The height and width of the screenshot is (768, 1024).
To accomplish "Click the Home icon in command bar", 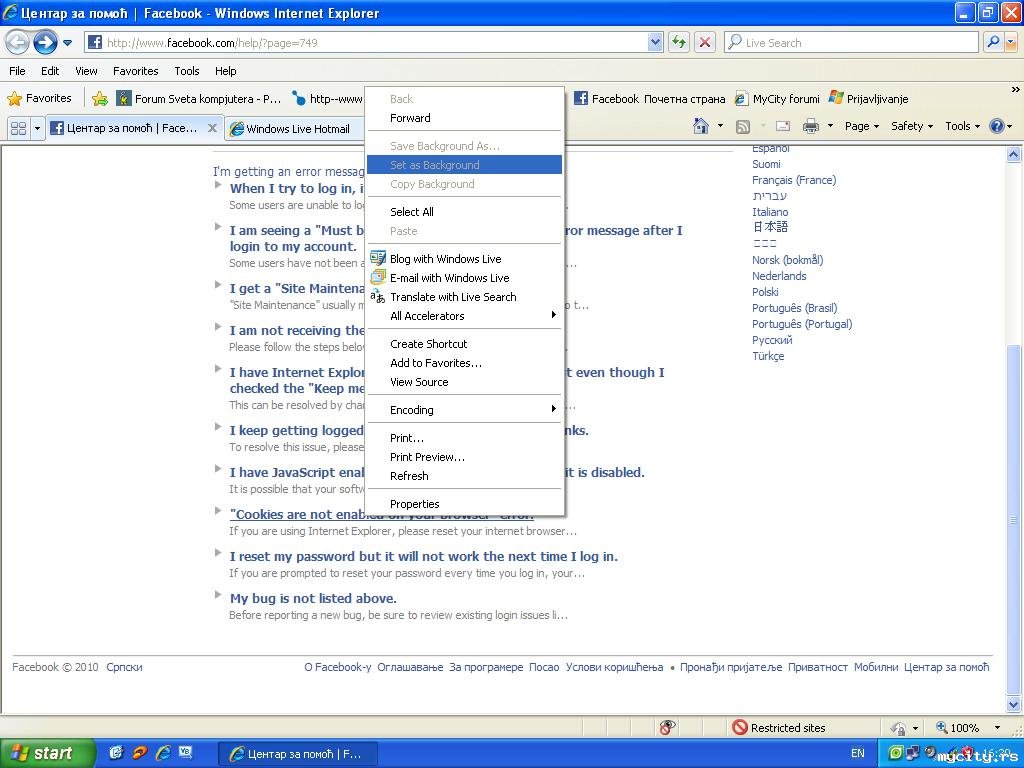I will pyautogui.click(x=701, y=126).
